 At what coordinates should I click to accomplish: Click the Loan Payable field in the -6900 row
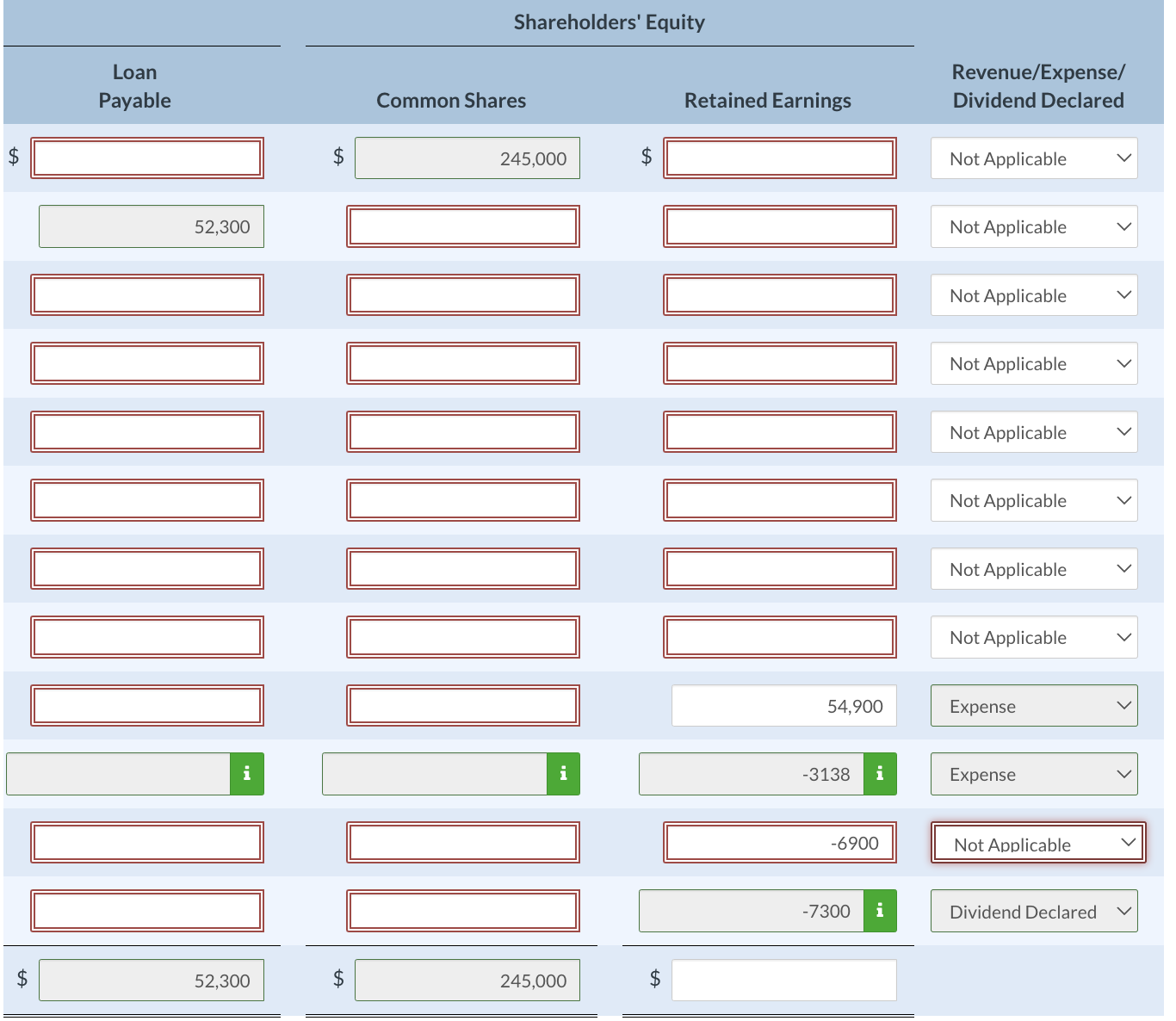(147, 843)
